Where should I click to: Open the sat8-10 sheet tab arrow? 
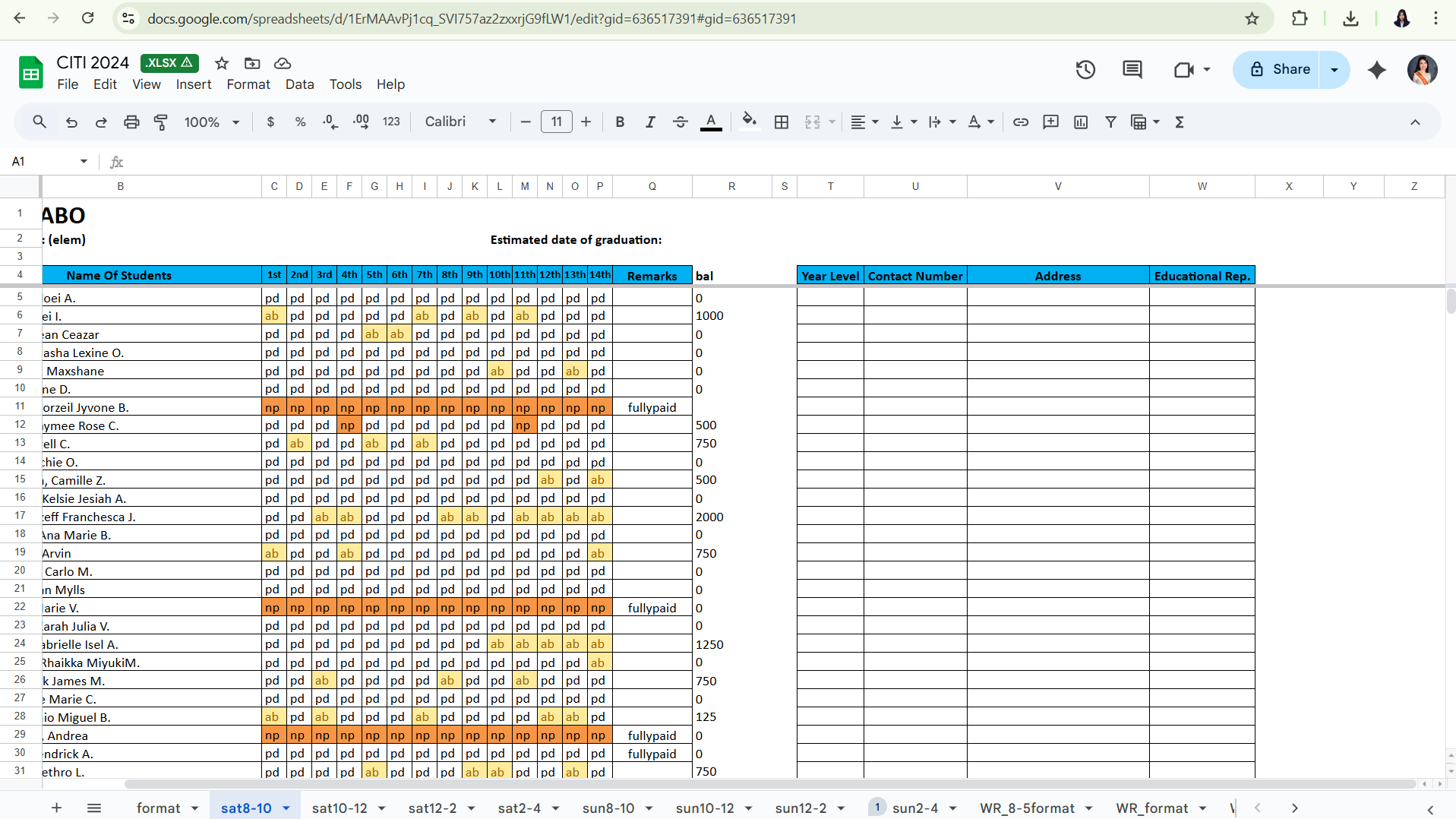(286, 808)
